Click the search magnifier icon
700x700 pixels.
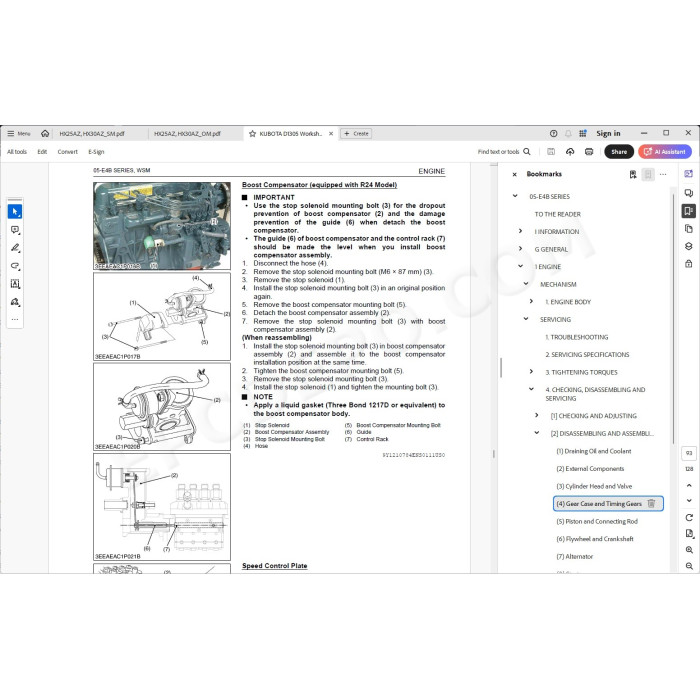[x=527, y=152]
